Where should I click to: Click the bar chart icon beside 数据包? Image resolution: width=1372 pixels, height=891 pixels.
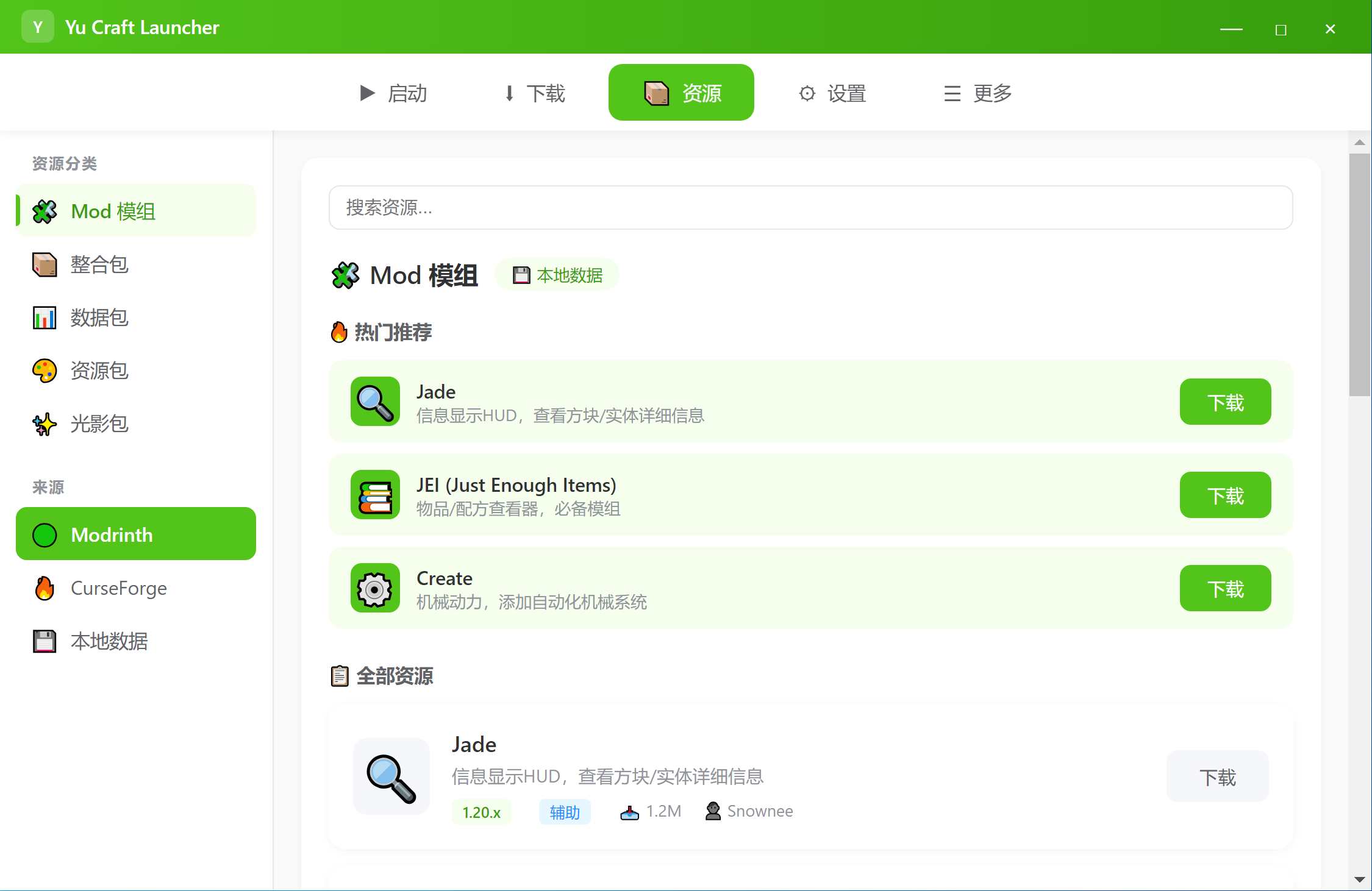pyautogui.click(x=45, y=318)
